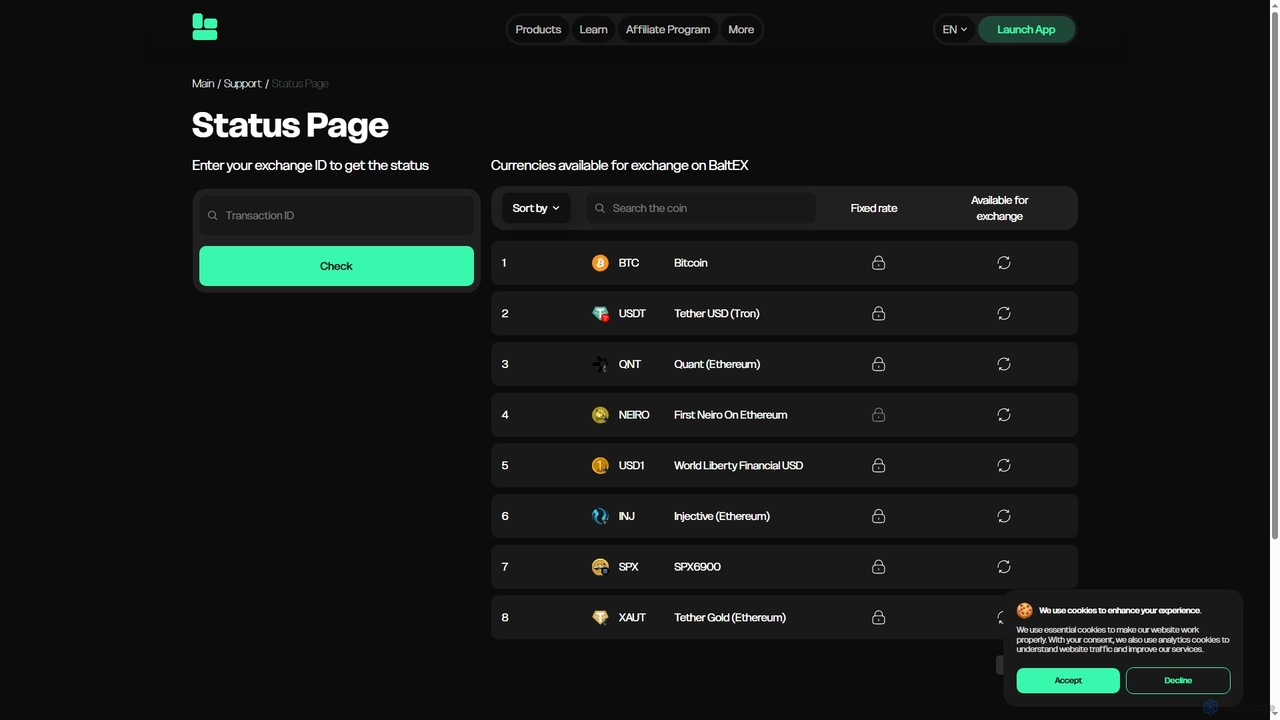
Task: Decline the cookies
Action: 1178,681
